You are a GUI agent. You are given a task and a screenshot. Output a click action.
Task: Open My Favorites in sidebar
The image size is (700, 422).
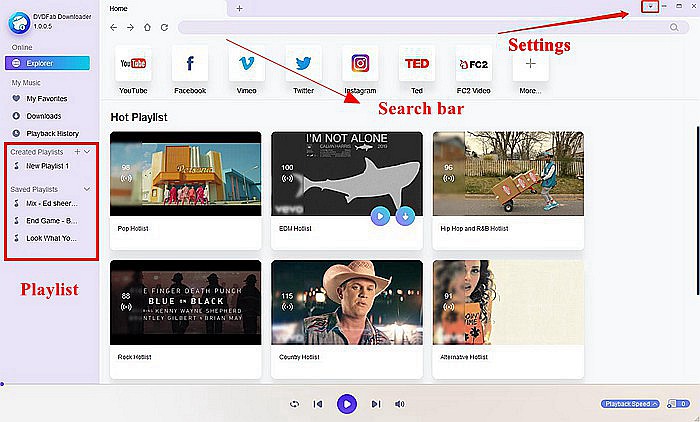tap(46, 99)
